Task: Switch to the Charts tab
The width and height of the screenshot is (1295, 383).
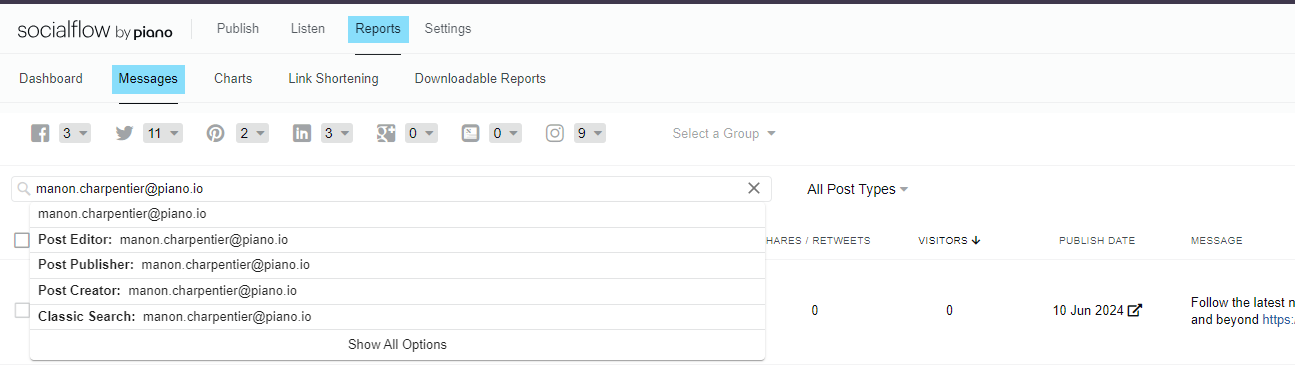Action: point(233,79)
